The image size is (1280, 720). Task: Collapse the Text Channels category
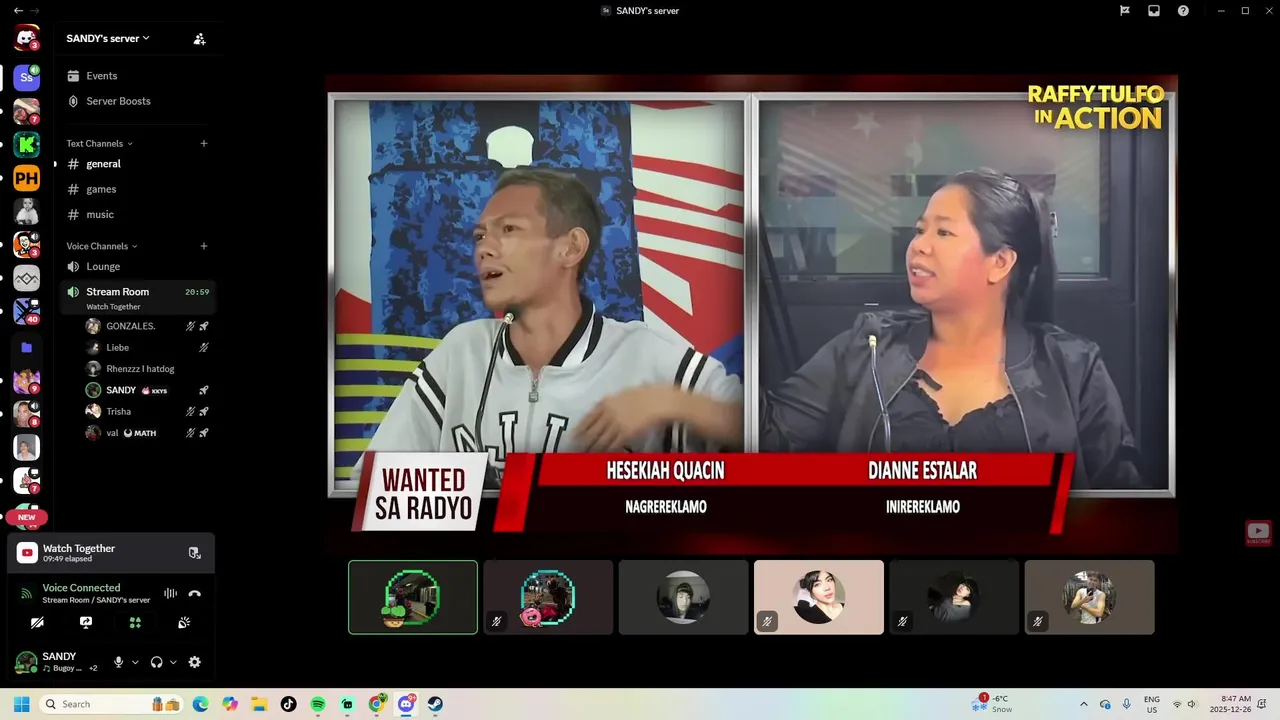(99, 143)
